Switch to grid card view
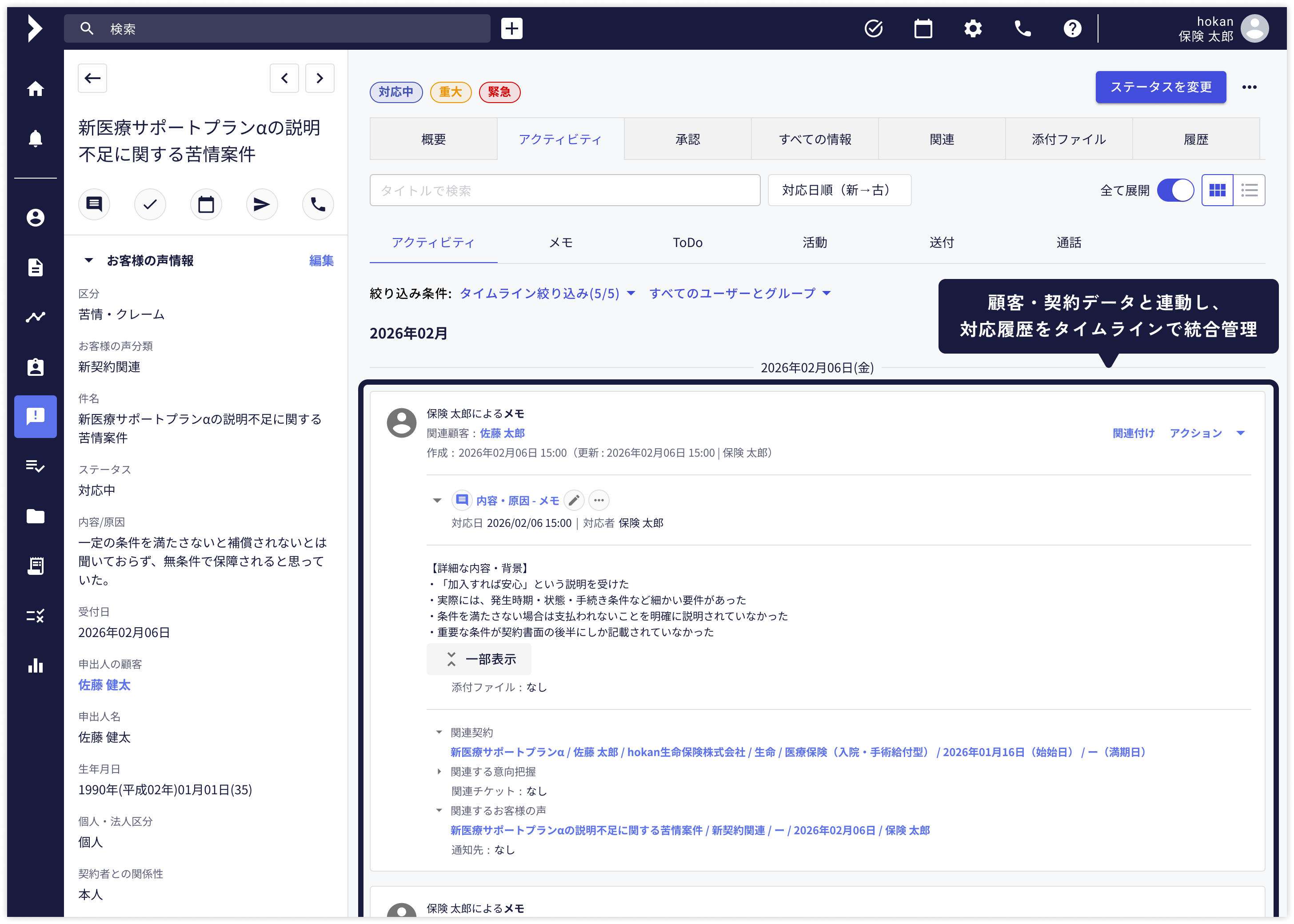The height and width of the screenshot is (924, 1294). [x=1217, y=191]
